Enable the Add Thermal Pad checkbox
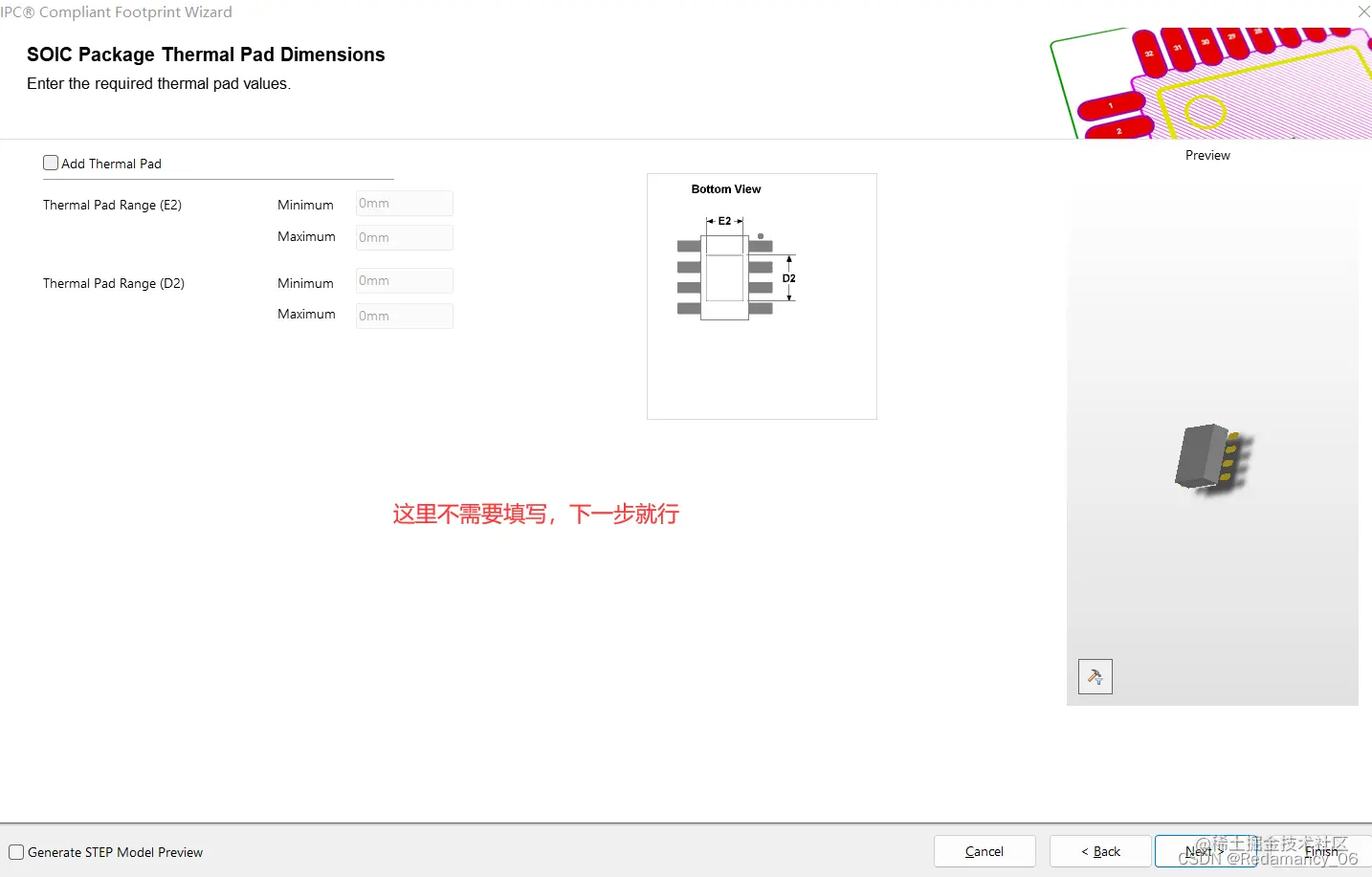Image resolution: width=1372 pixels, height=877 pixels. tap(51, 162)
